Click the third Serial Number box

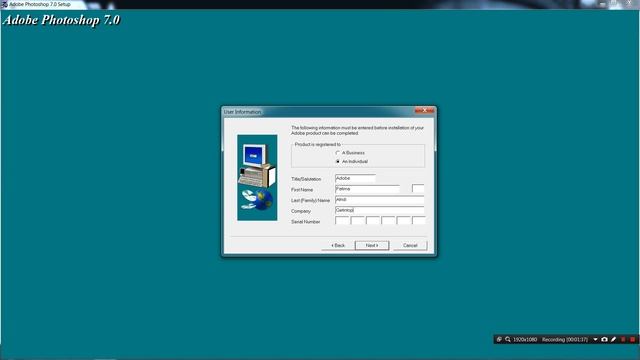[x=373, y=221]
